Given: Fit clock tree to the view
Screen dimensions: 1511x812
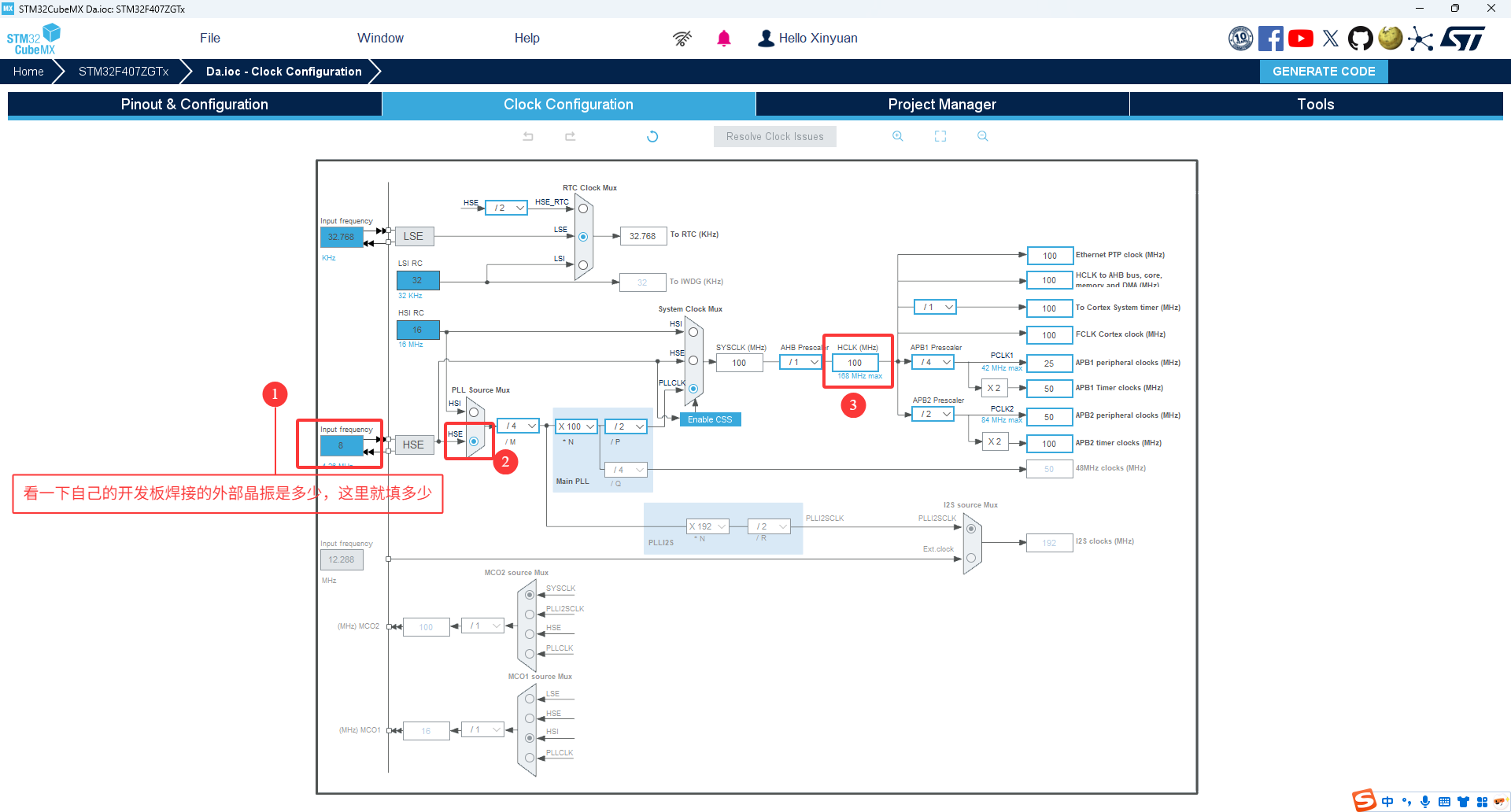Looking at the screenshot, I should click(940, 136).
